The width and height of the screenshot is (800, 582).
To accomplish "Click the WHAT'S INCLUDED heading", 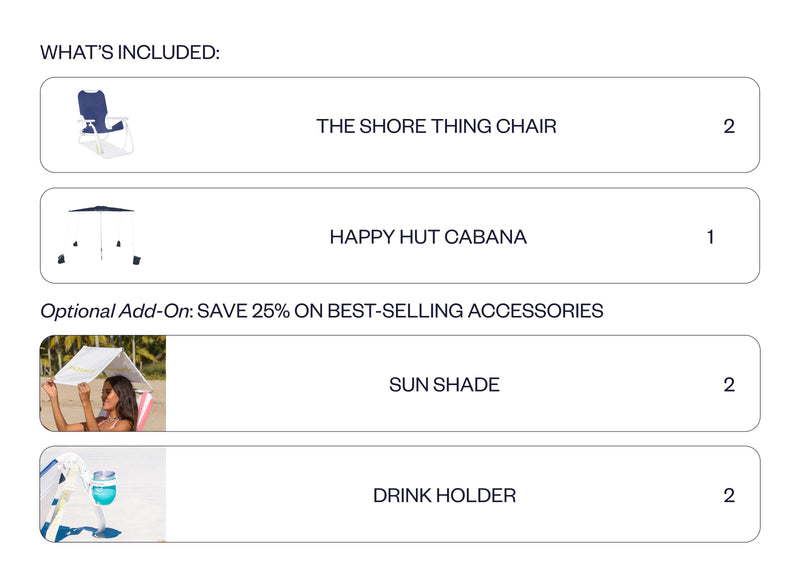I will [130, 52].
